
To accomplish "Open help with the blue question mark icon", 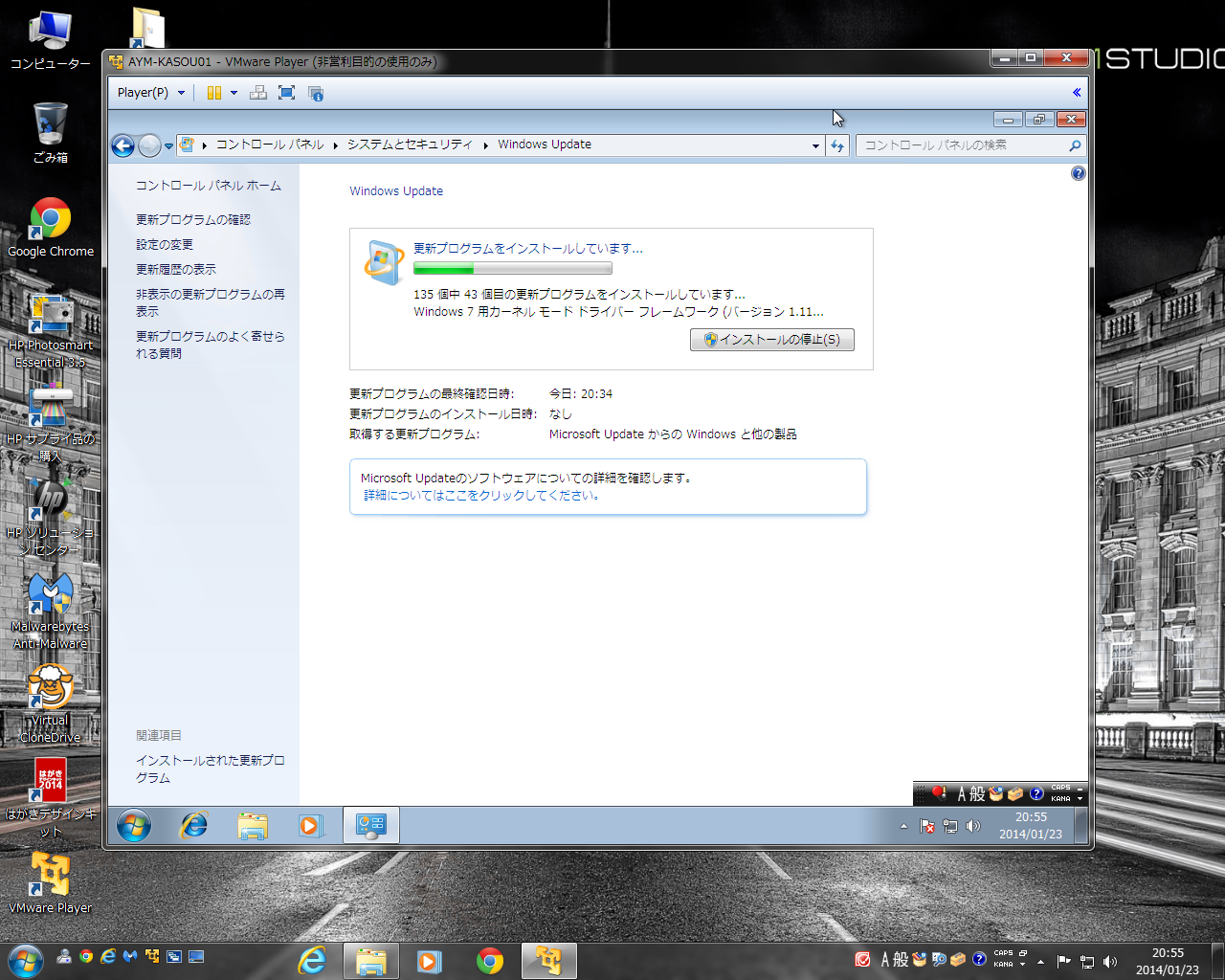I will [1079, 173].
